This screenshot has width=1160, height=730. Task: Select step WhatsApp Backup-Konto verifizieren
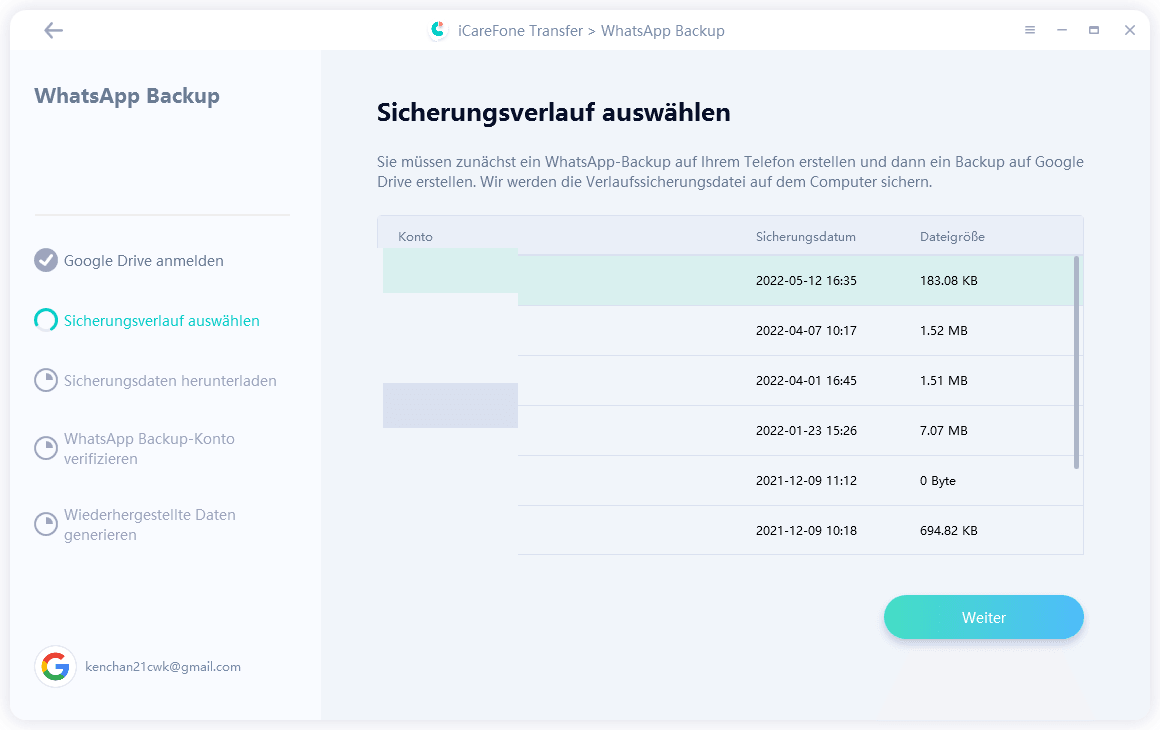point(149,448)
